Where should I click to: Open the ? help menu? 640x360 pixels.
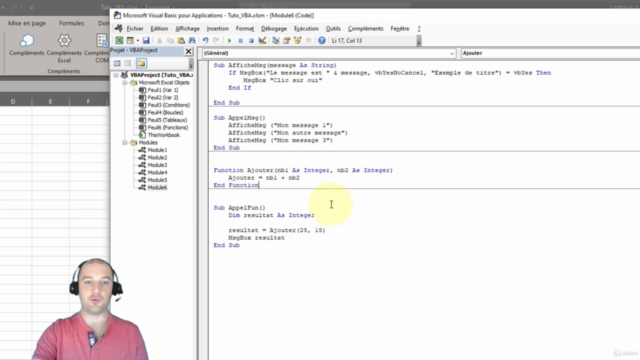419,29
